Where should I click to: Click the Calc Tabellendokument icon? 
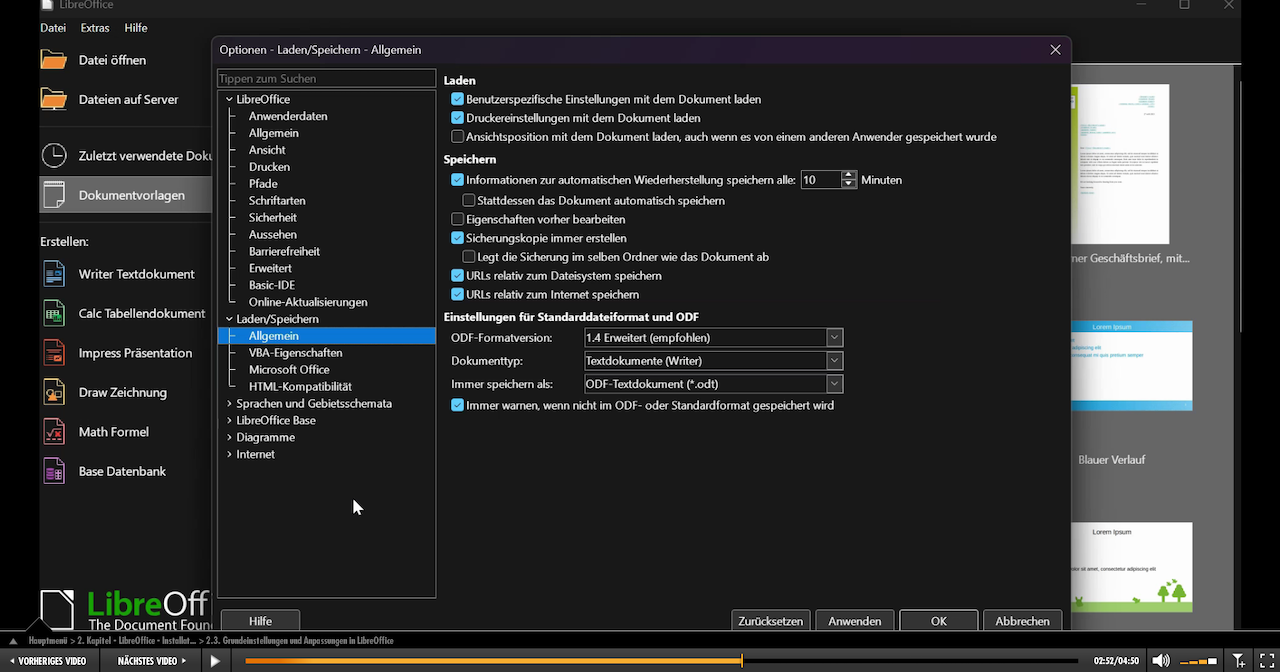point(53,313)
